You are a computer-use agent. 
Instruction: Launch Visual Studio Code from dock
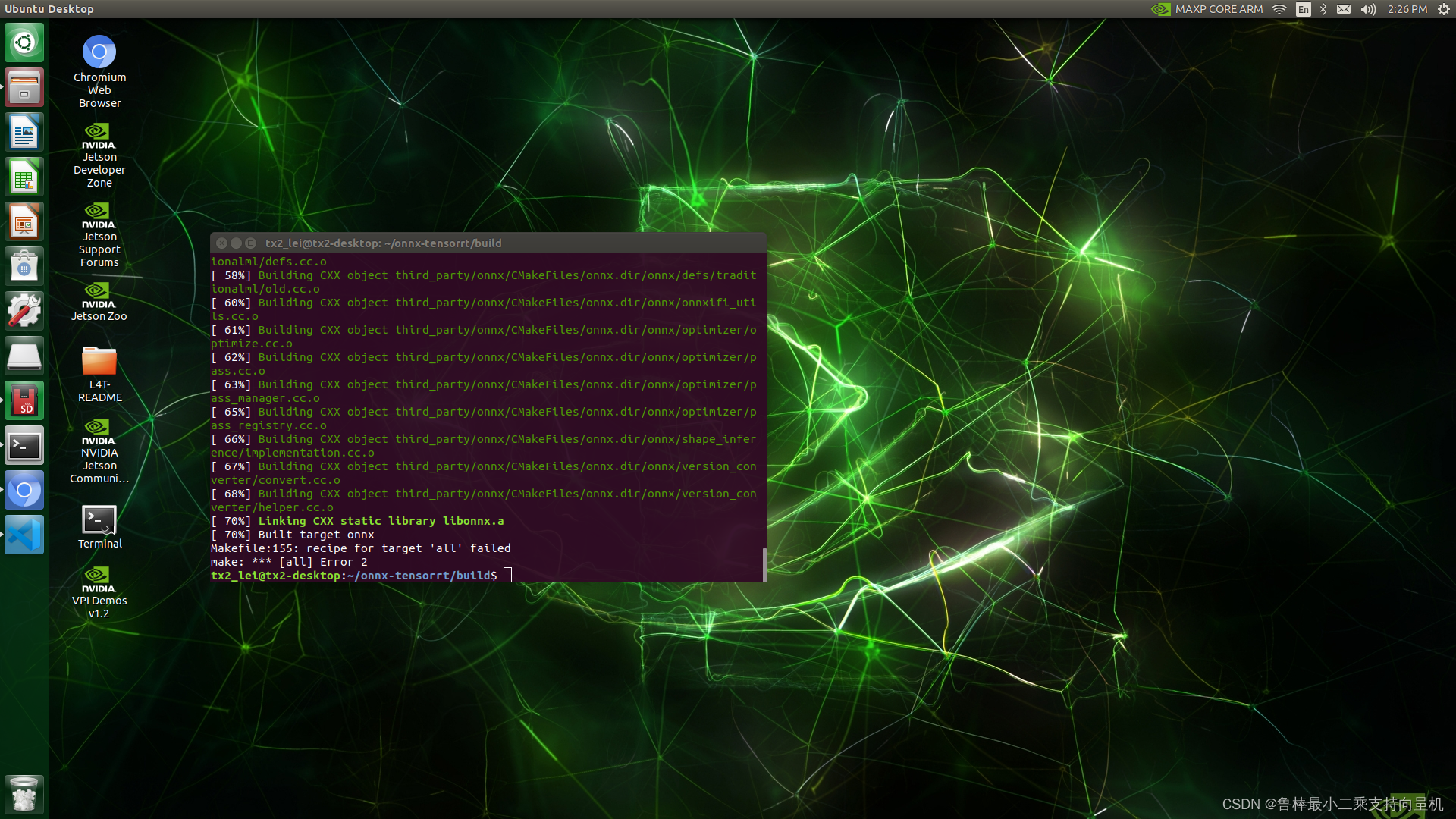(24, 535)
